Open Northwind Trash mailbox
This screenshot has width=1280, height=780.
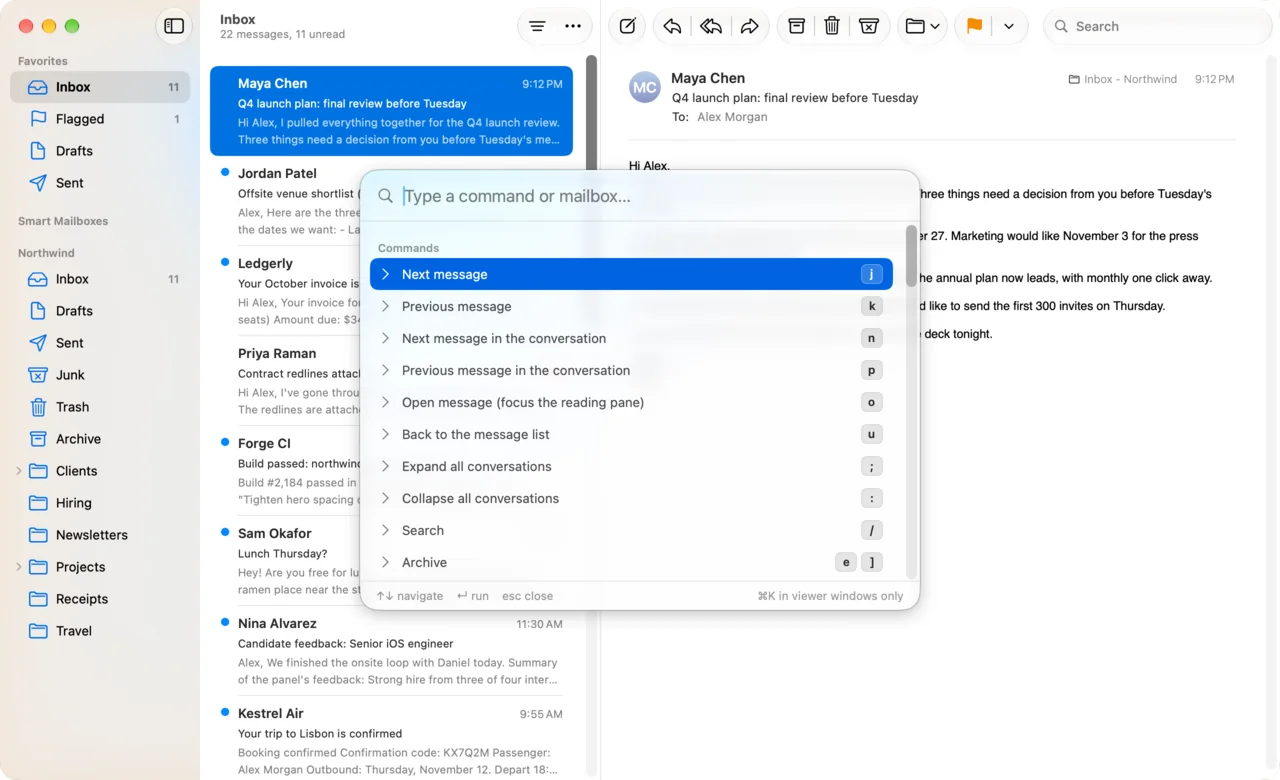click(x=100, y=407)
